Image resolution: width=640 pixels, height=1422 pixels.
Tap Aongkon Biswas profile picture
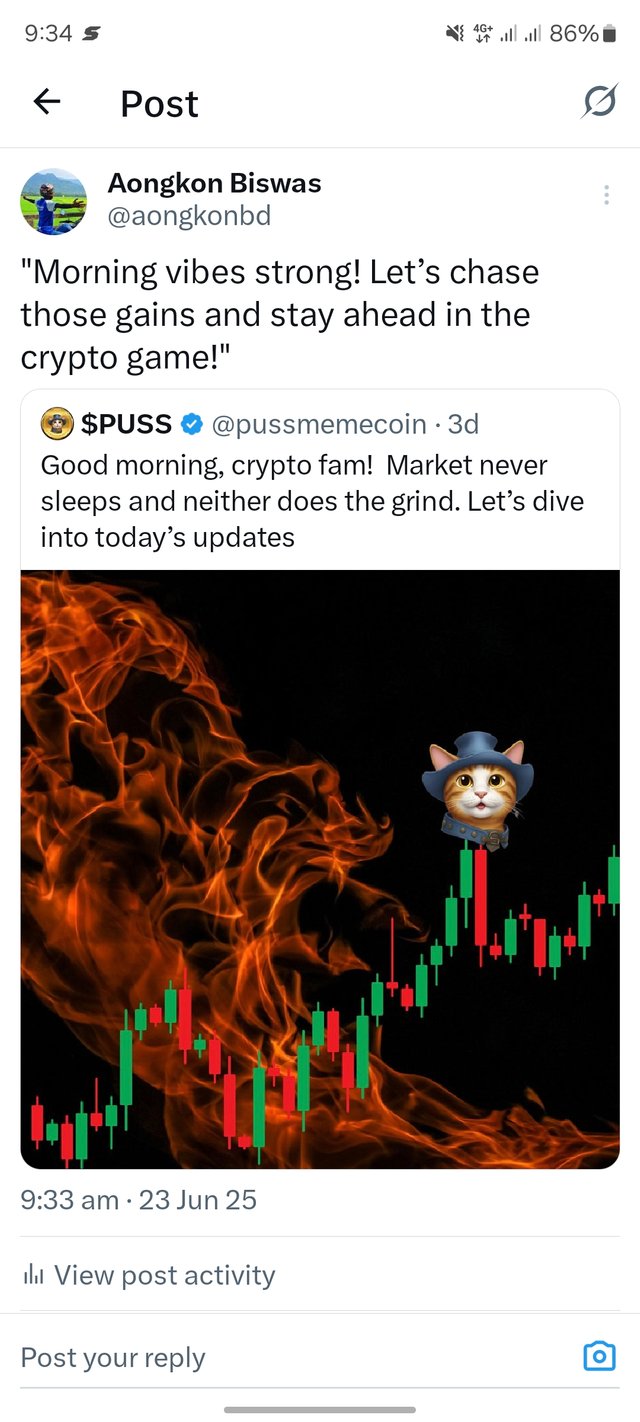tap(53, 201)
